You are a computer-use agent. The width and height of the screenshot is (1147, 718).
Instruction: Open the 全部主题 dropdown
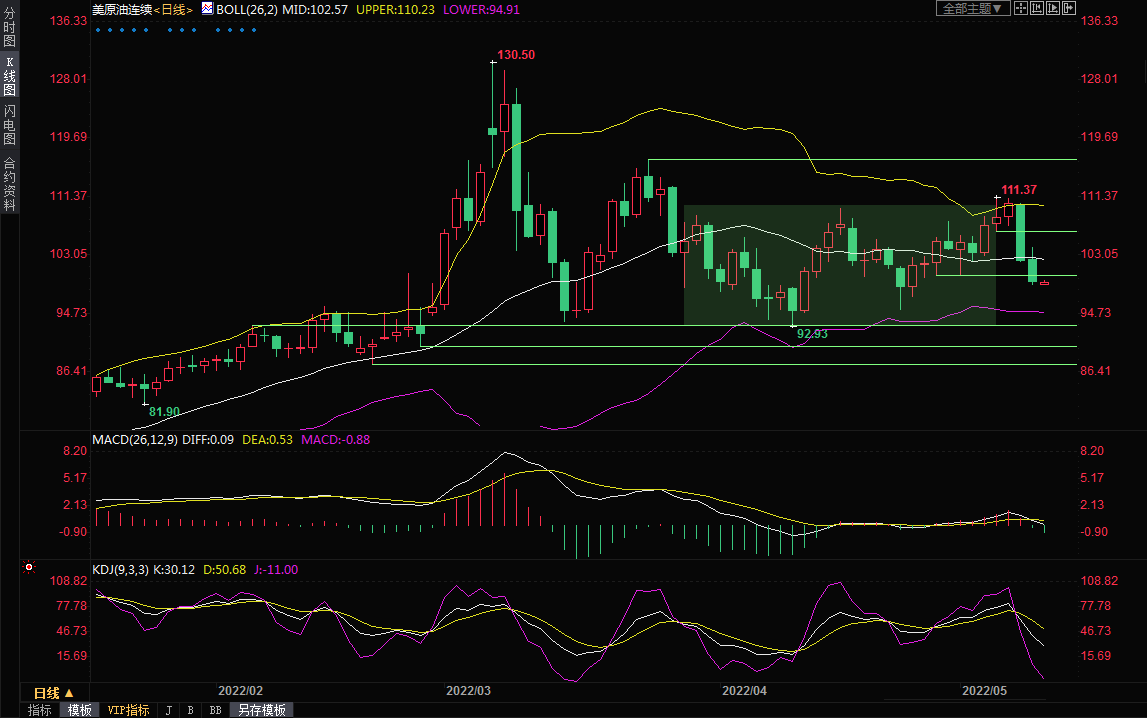969,8
